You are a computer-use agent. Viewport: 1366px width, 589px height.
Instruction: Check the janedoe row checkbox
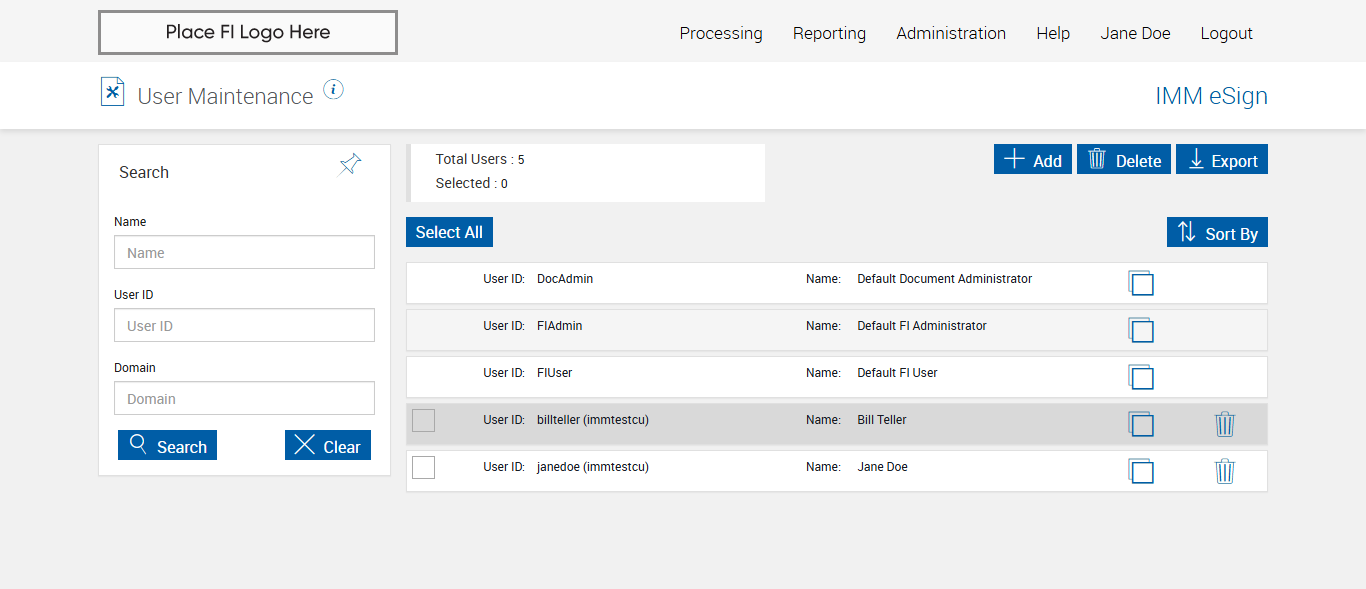(x=423, y=467)
